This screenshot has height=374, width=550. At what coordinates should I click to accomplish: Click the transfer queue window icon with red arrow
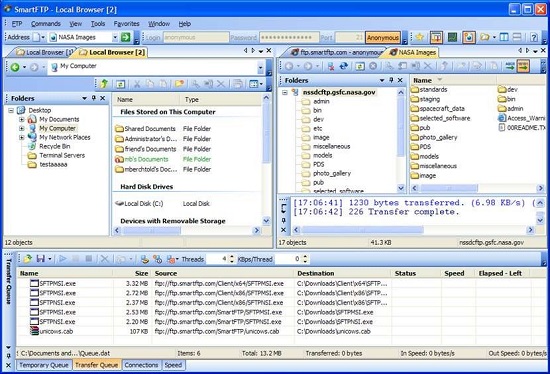point(436,37)
